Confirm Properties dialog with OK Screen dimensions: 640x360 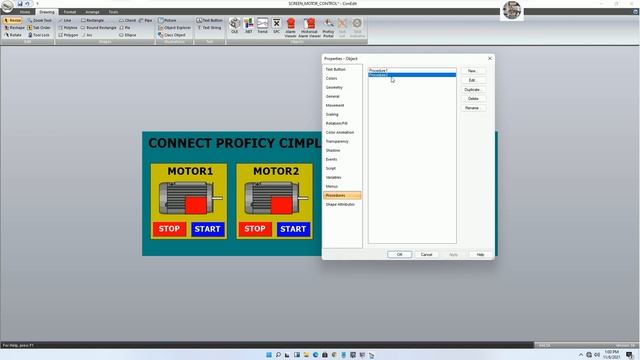tap(400, 254)
